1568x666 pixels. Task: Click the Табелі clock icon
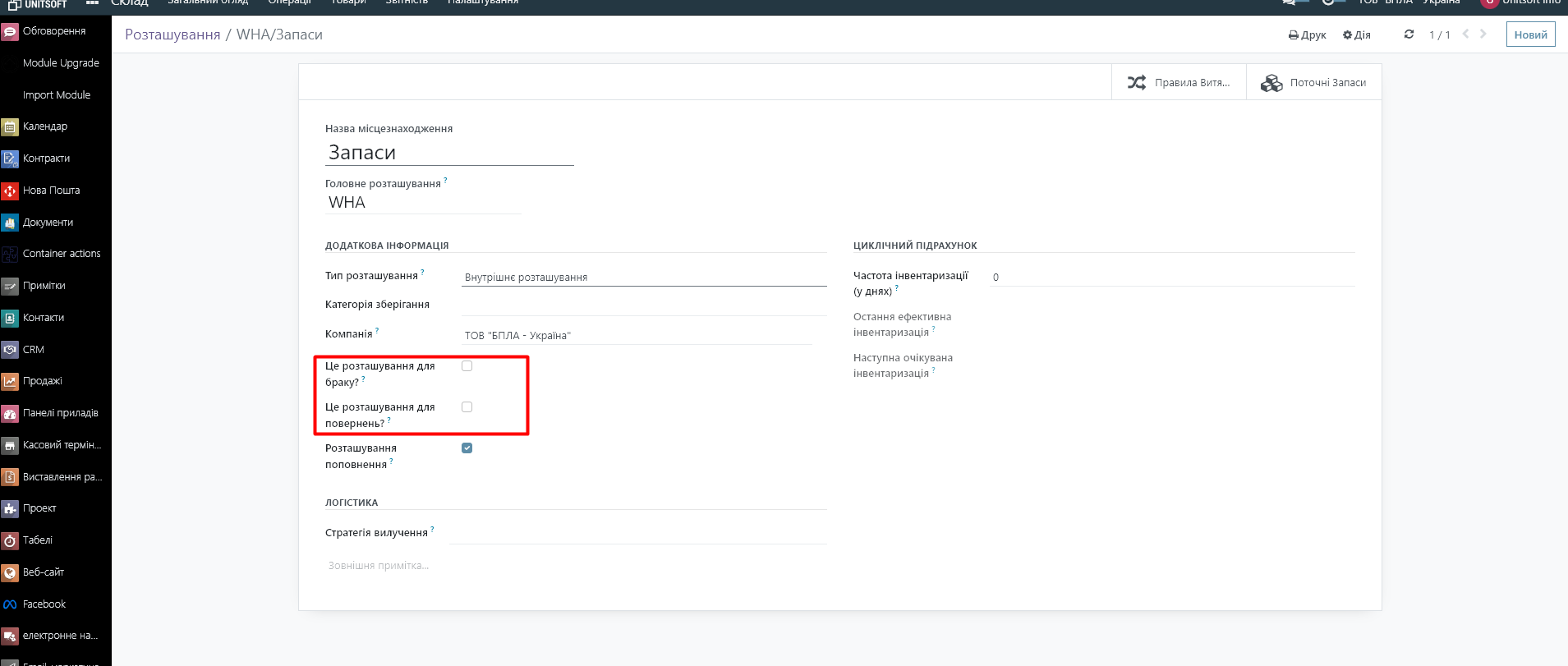pos(10,540)
